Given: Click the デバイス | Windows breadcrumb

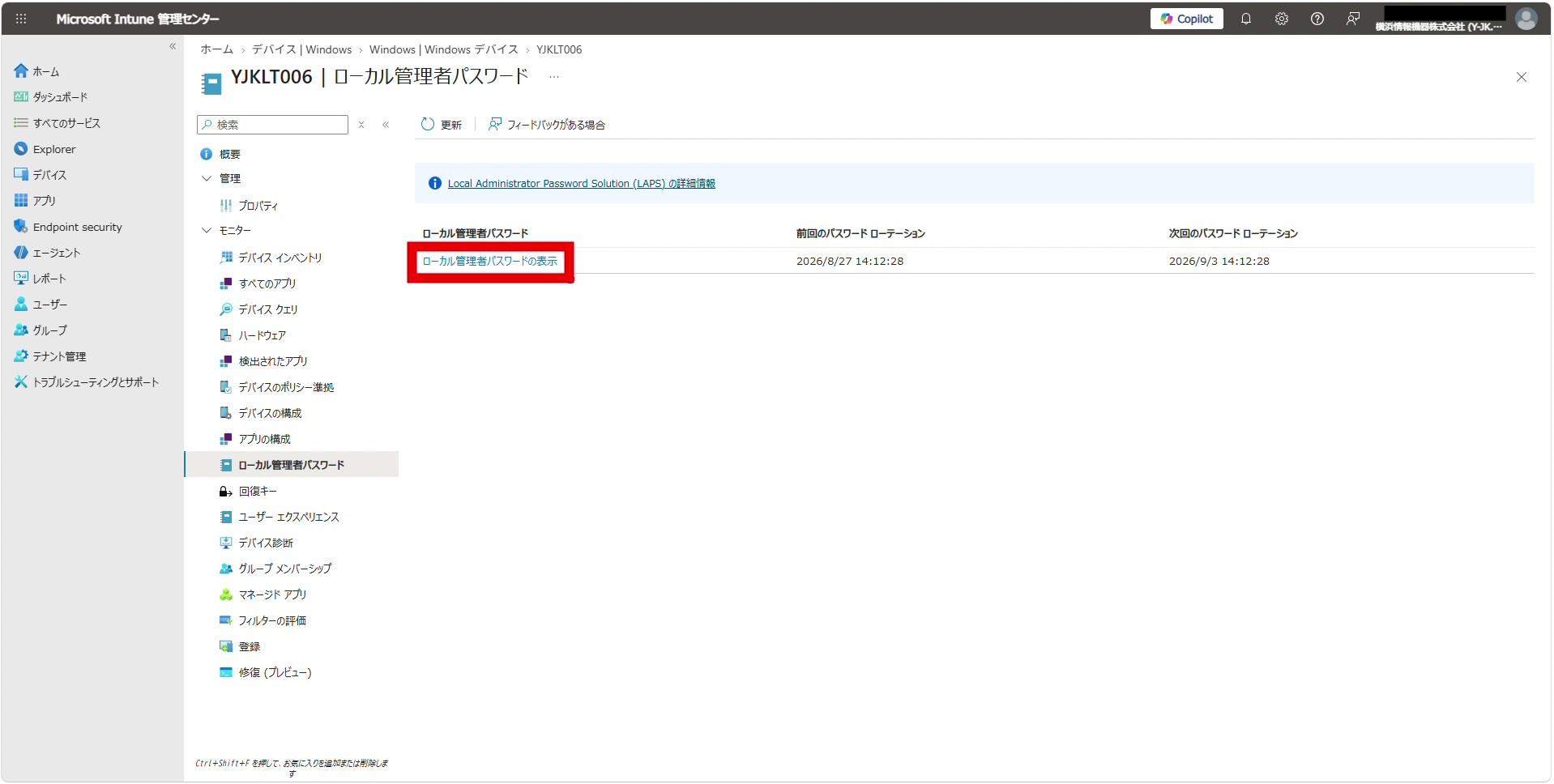Looking at the screenshot, I should (301, 49).
